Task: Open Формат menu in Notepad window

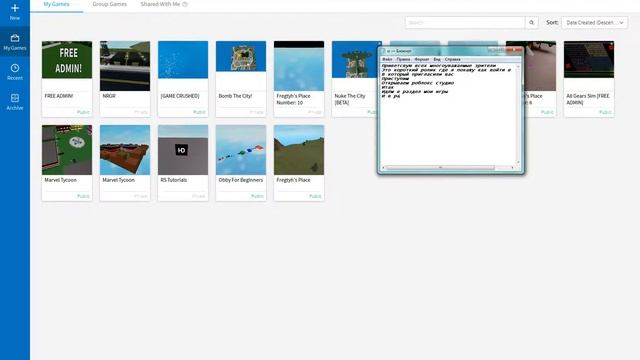Action: pyautogui.click(x=422, y=60)
